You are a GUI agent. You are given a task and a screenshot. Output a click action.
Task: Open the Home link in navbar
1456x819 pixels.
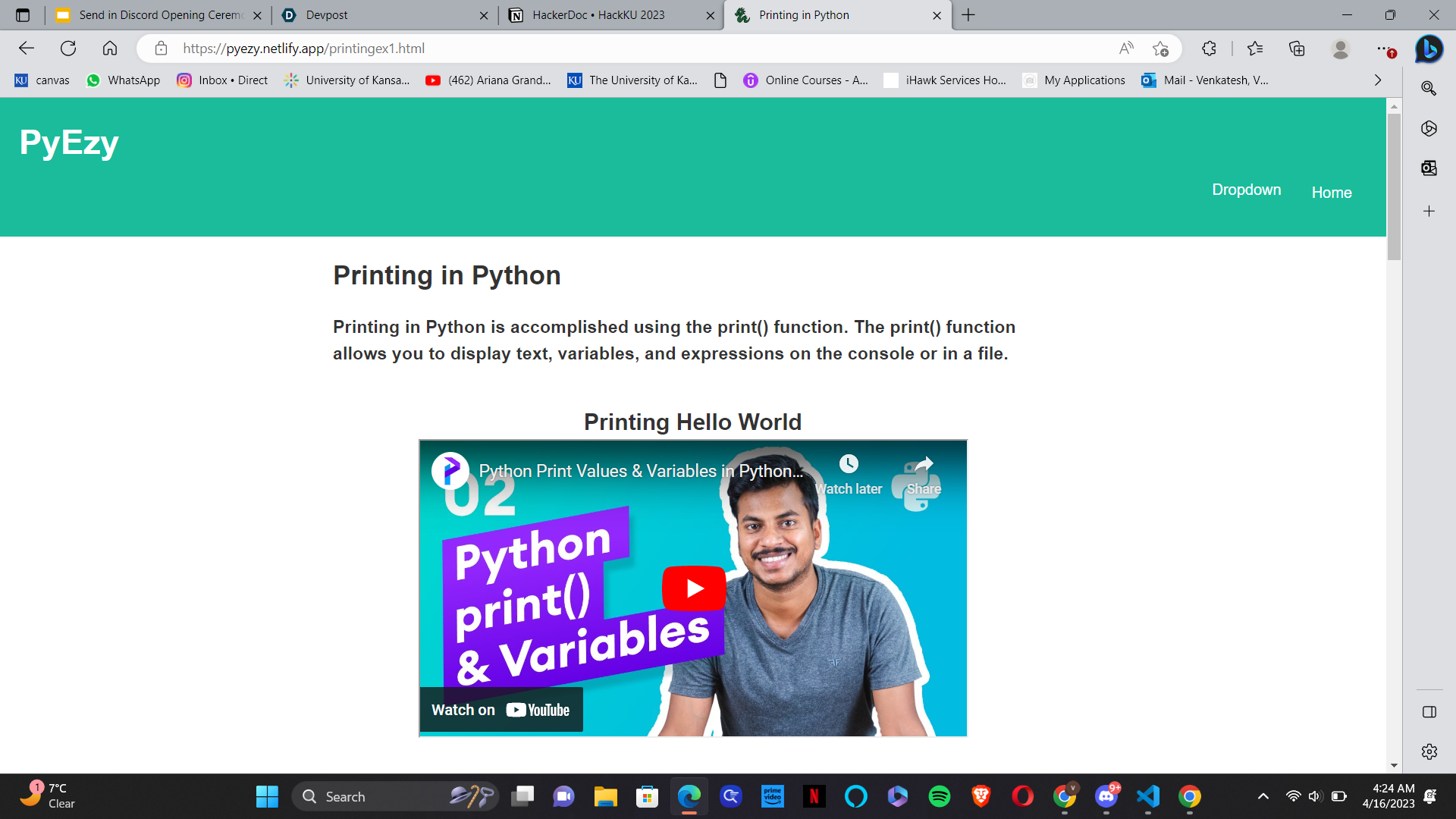(x=1331, y=193)
